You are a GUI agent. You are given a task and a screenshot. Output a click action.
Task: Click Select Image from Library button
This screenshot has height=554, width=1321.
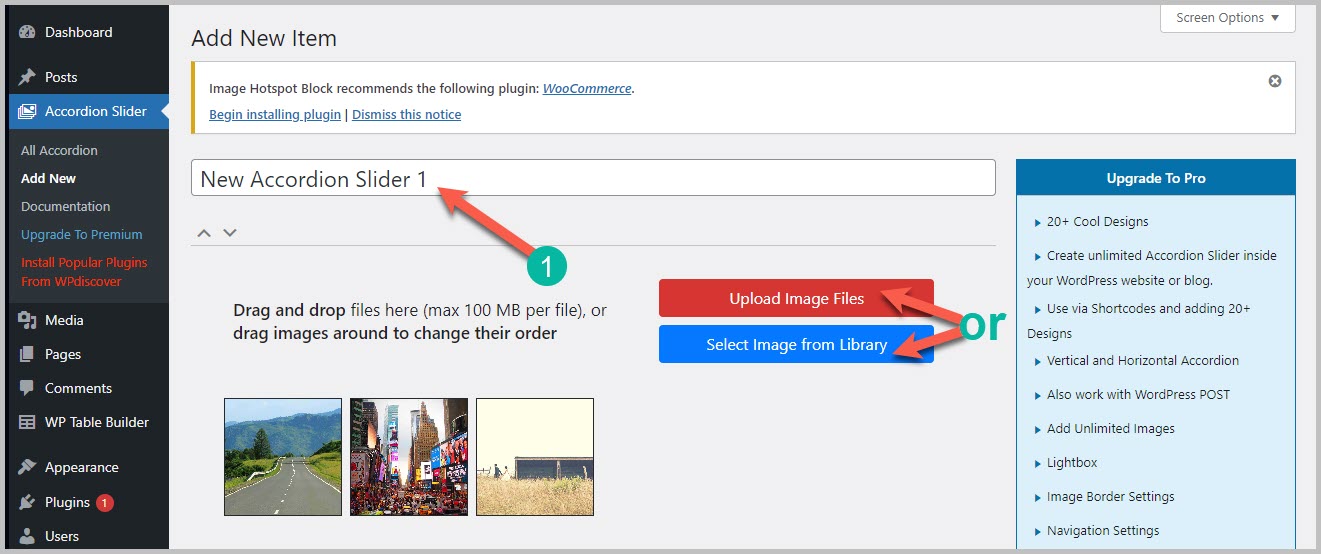796,344
